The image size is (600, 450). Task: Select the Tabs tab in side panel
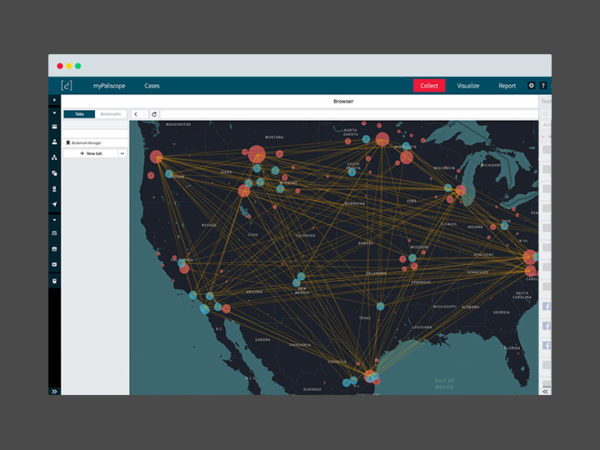coord(79,114)
